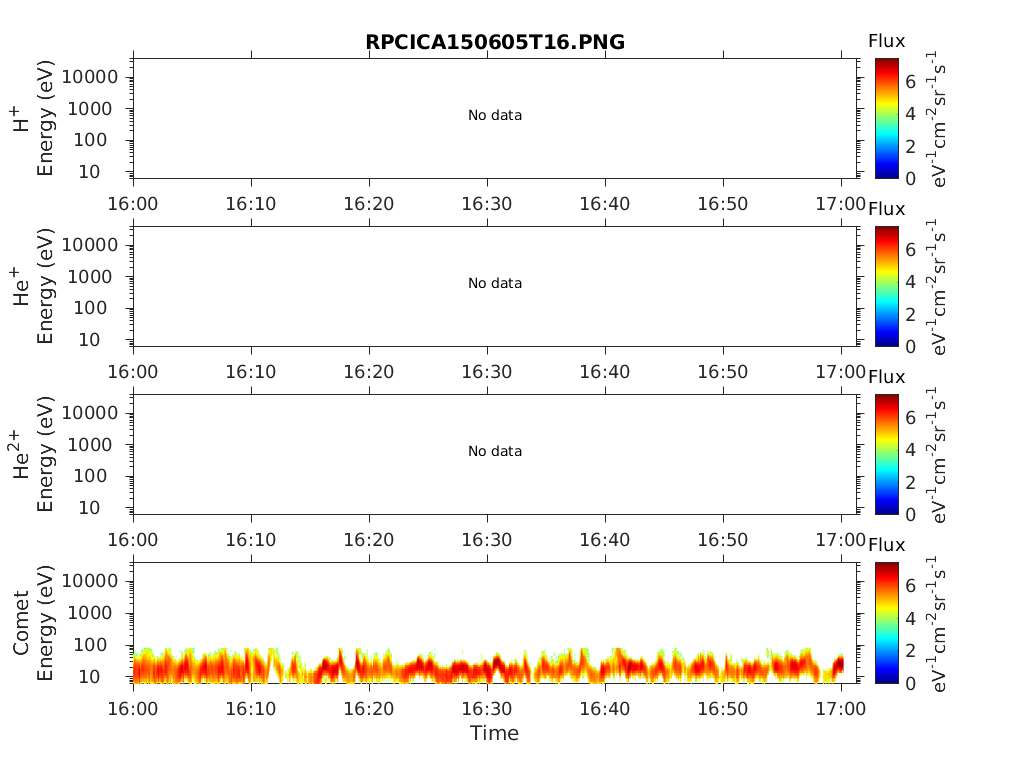Click the H+ panel flux colorbar

(x=887, y=118)
